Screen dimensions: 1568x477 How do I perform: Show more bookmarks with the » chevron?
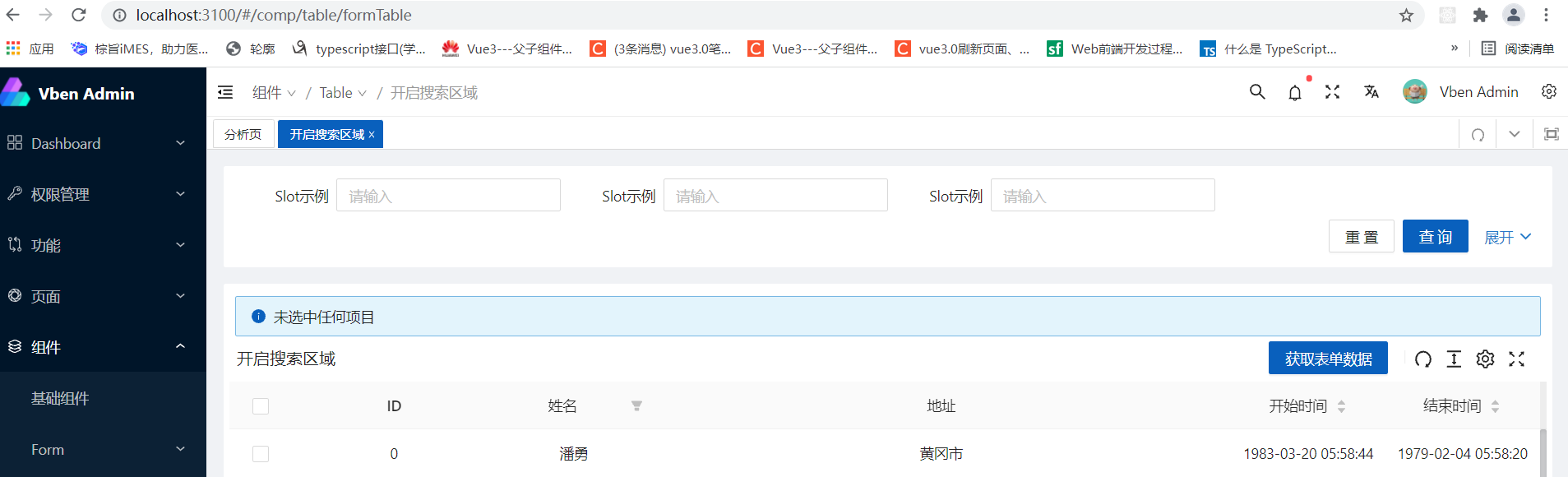[1455, 49]
